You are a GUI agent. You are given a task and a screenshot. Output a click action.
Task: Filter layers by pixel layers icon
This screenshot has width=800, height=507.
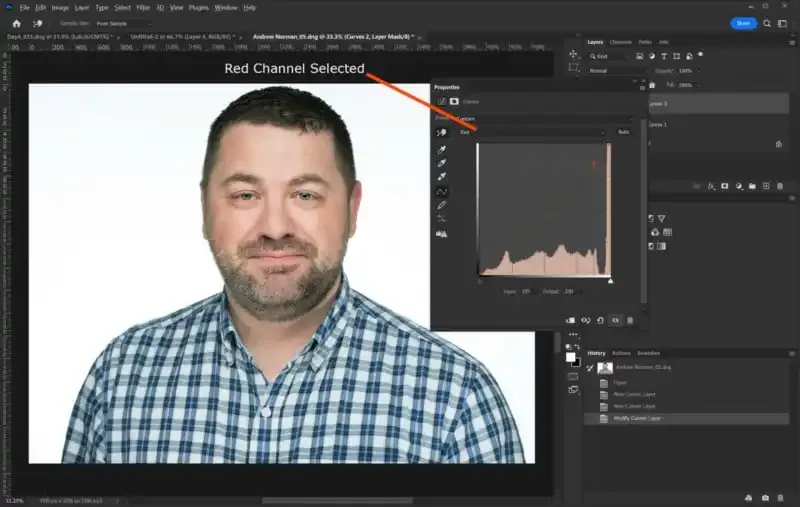[x=639, y=56]
